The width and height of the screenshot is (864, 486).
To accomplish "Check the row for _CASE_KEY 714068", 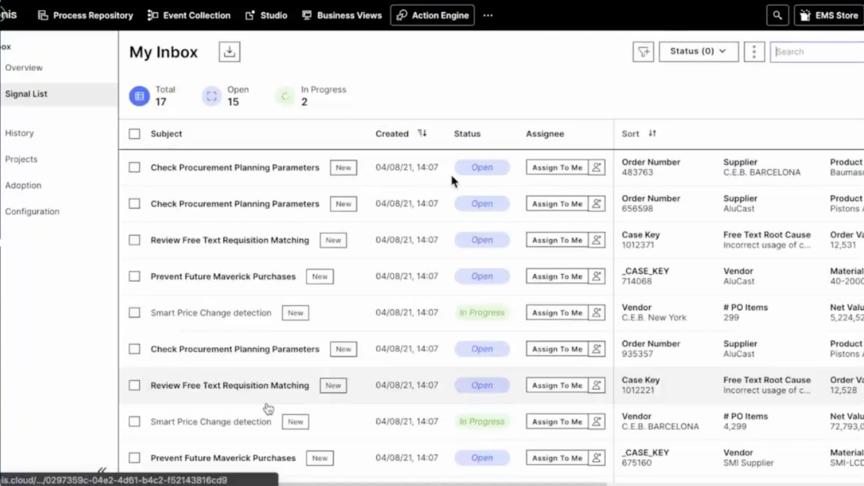I will 134,277.
